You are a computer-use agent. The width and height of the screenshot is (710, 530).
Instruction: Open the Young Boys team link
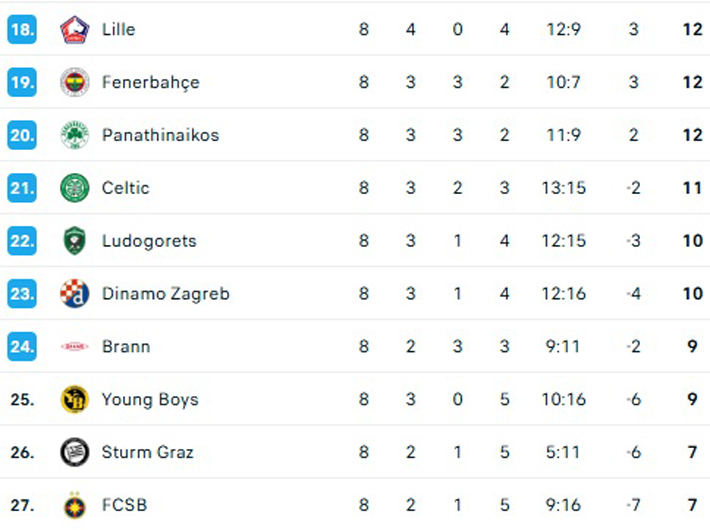(x=150, y=399)
